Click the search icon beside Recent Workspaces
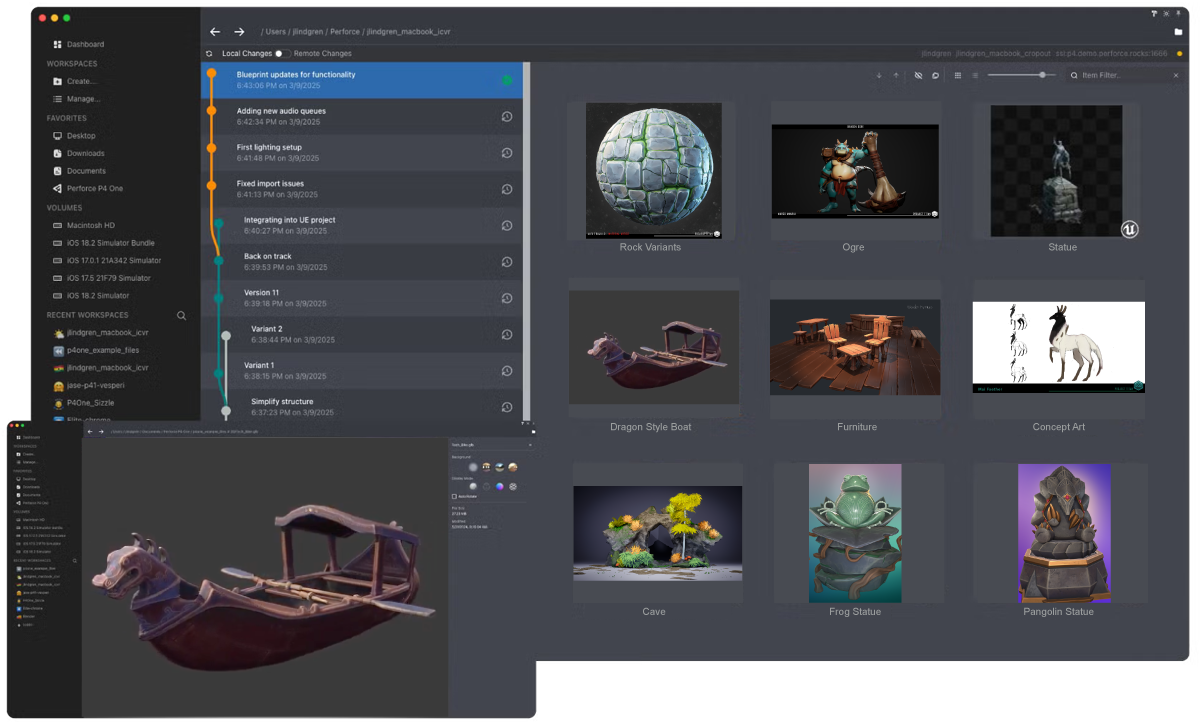Image resolution: width=1200 pixels, height=722 pixels. (x=183, y=314)
